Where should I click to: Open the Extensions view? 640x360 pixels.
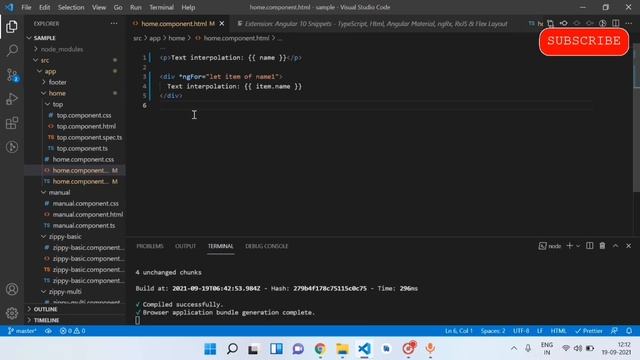pos(12,123)
